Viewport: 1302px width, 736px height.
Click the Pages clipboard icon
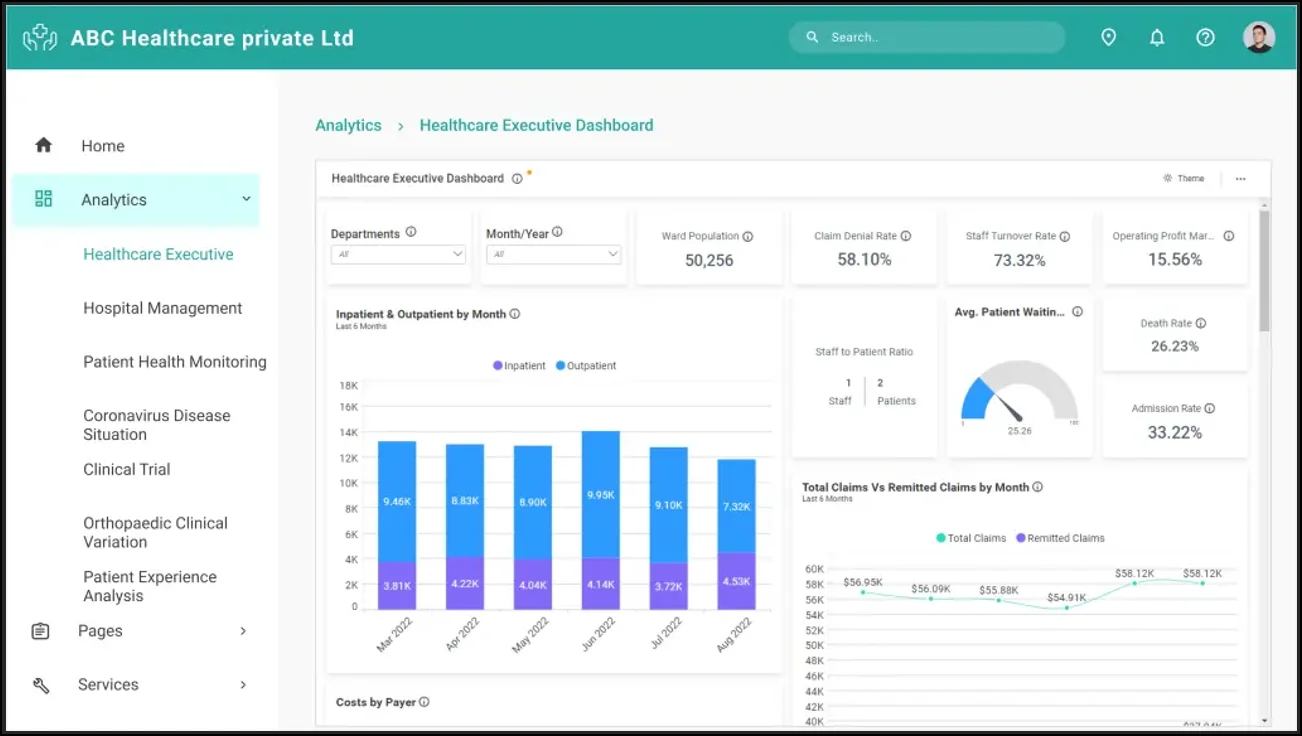(40, 631)
